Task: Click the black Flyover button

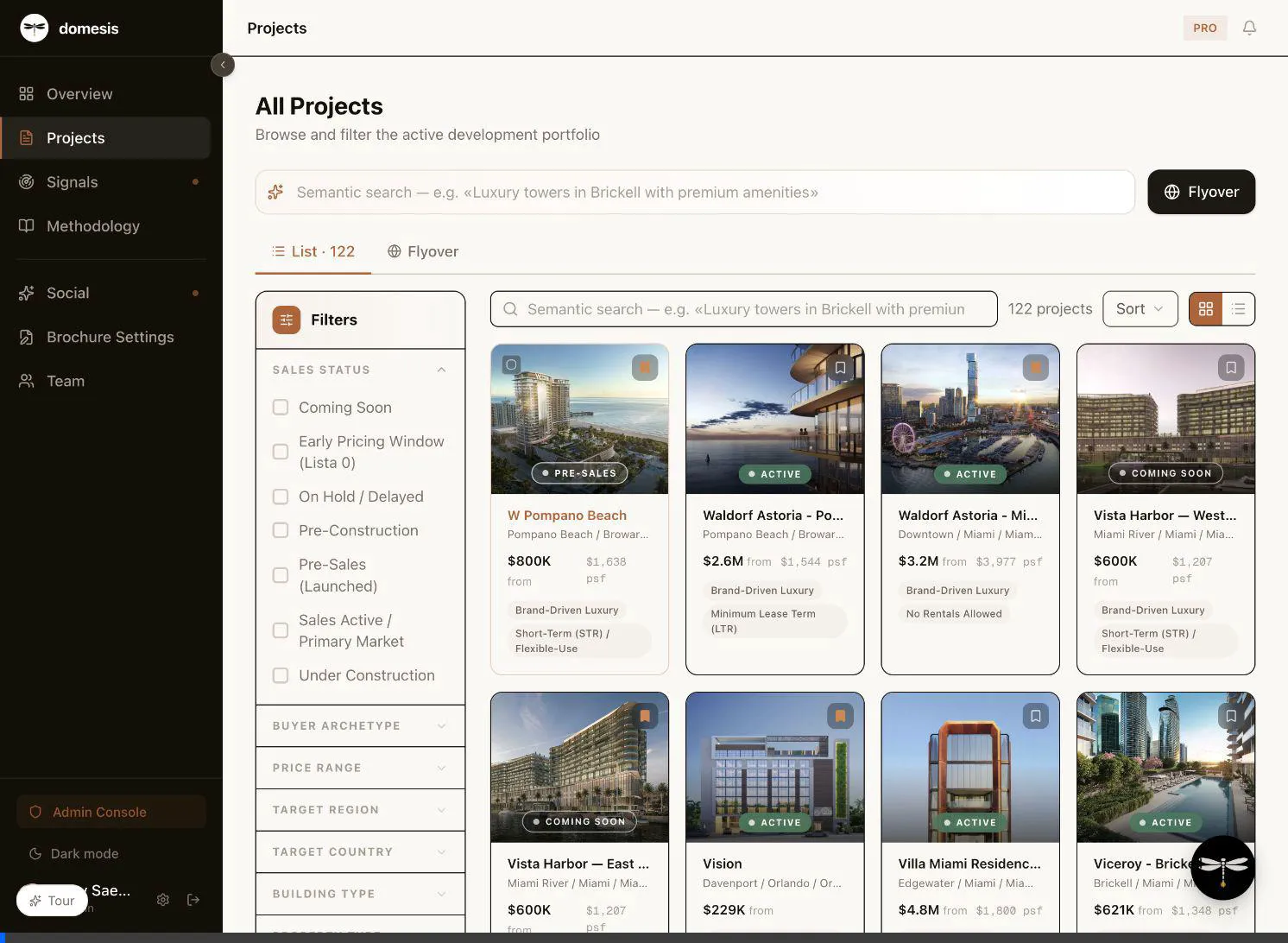Action: point(1201,192)
